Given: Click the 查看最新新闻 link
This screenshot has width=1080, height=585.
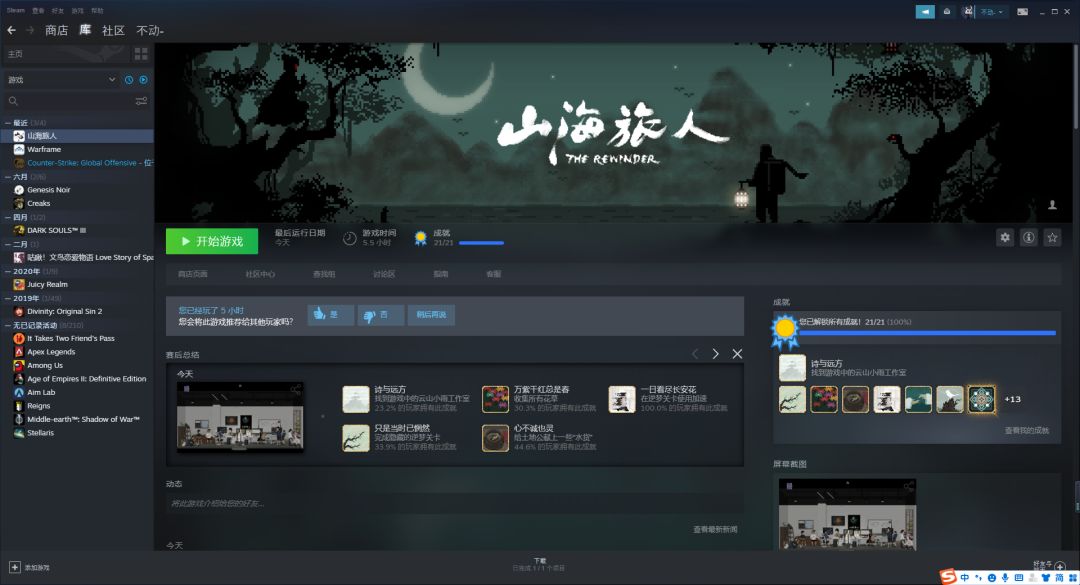Looking at the screenshot, I should coord(715,529).
